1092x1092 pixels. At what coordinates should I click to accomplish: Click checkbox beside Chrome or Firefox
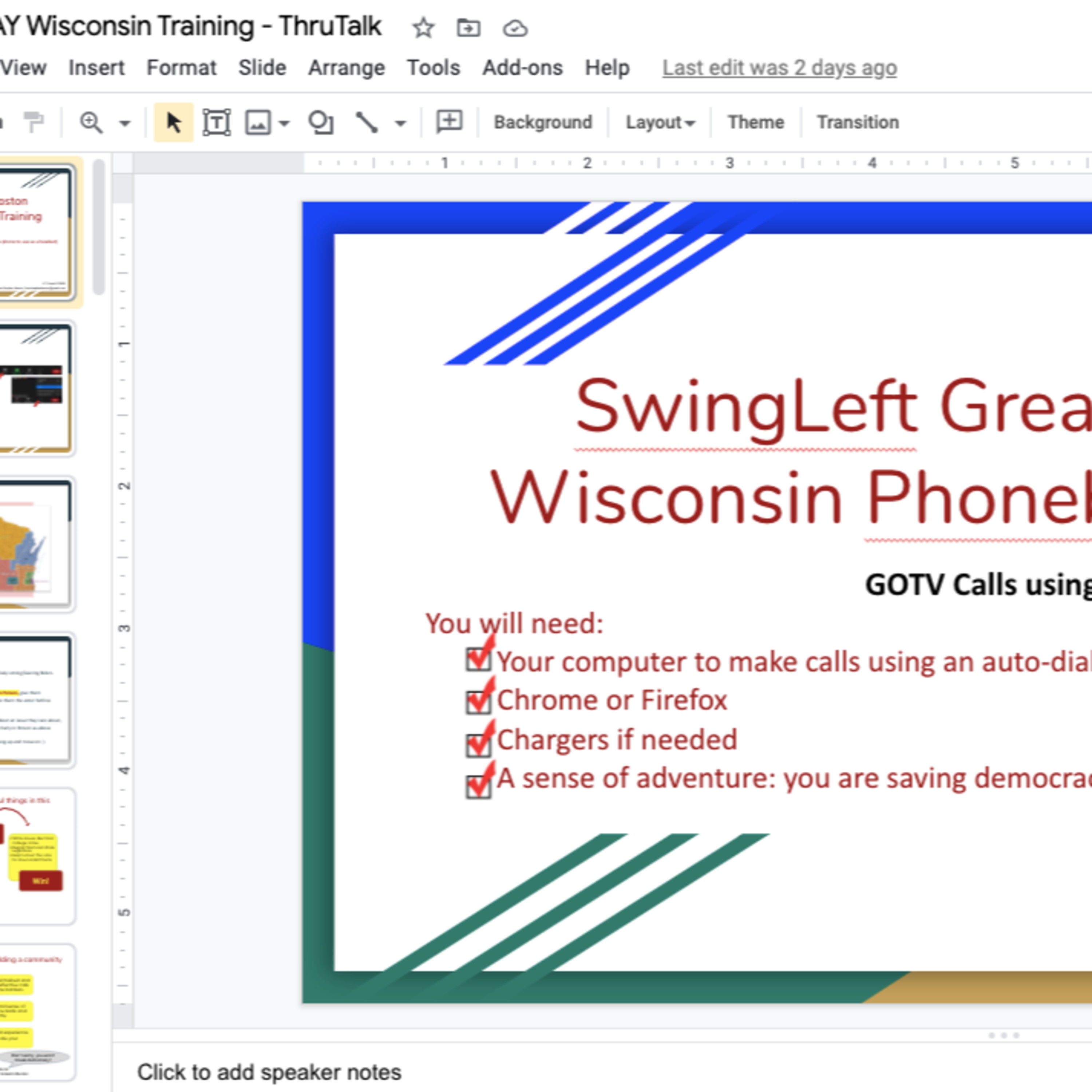click(478, 703)
